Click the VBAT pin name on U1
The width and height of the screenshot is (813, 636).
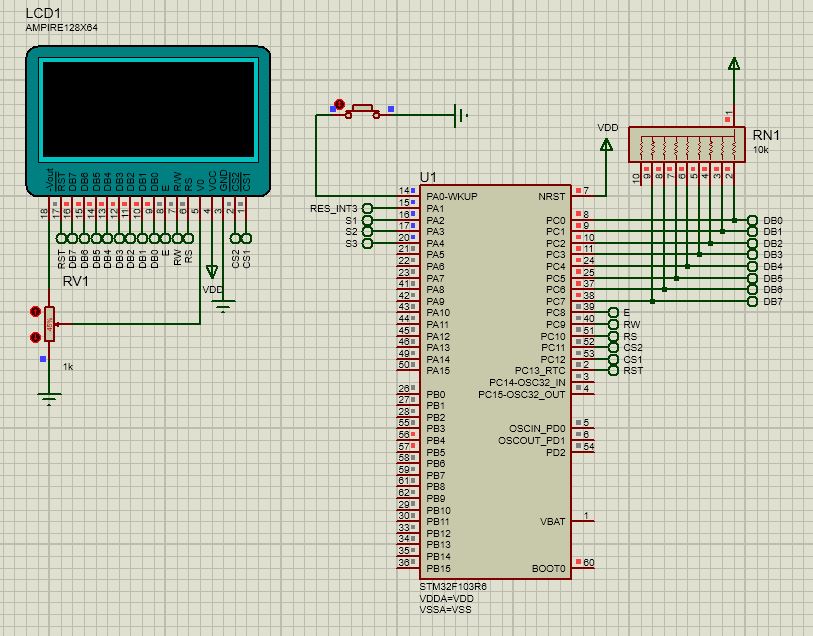553,521
